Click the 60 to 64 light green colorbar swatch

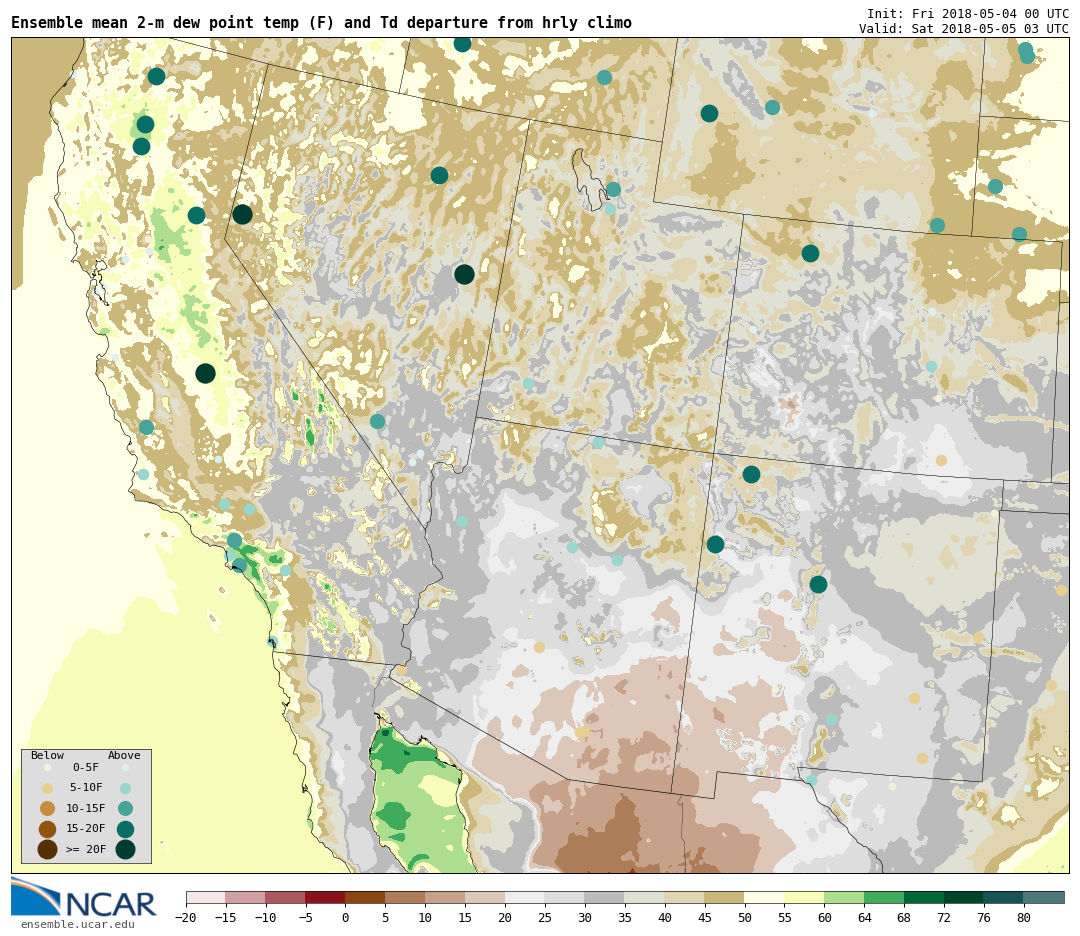[844, 898]
